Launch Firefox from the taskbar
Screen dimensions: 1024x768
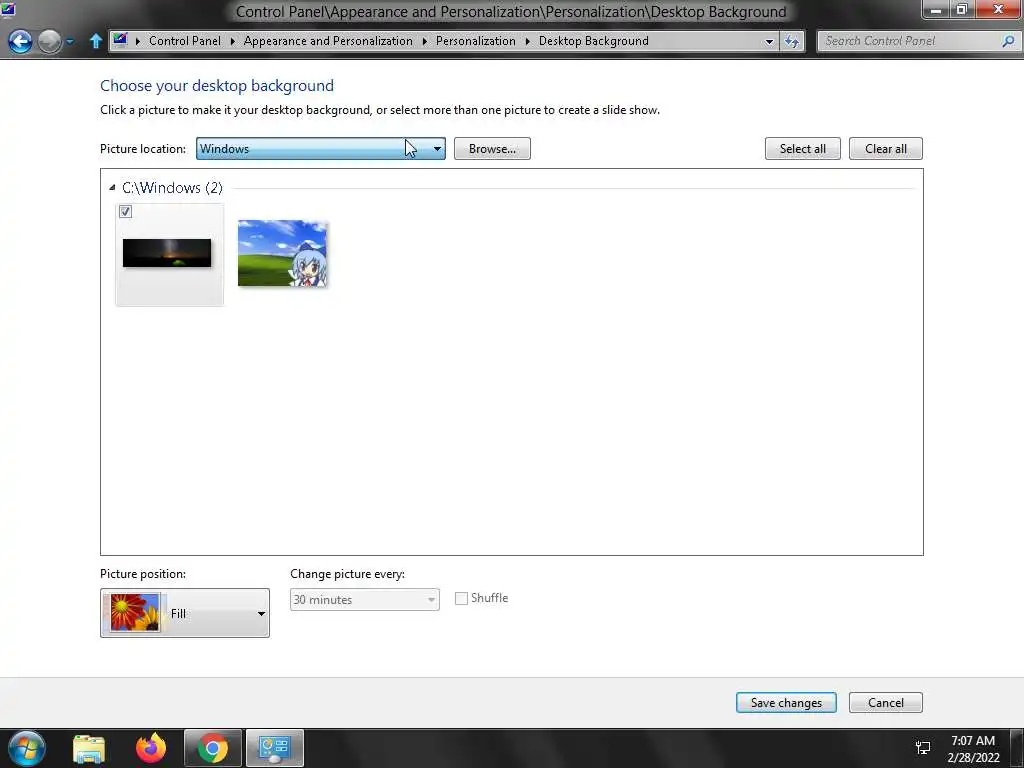(151, 748)
